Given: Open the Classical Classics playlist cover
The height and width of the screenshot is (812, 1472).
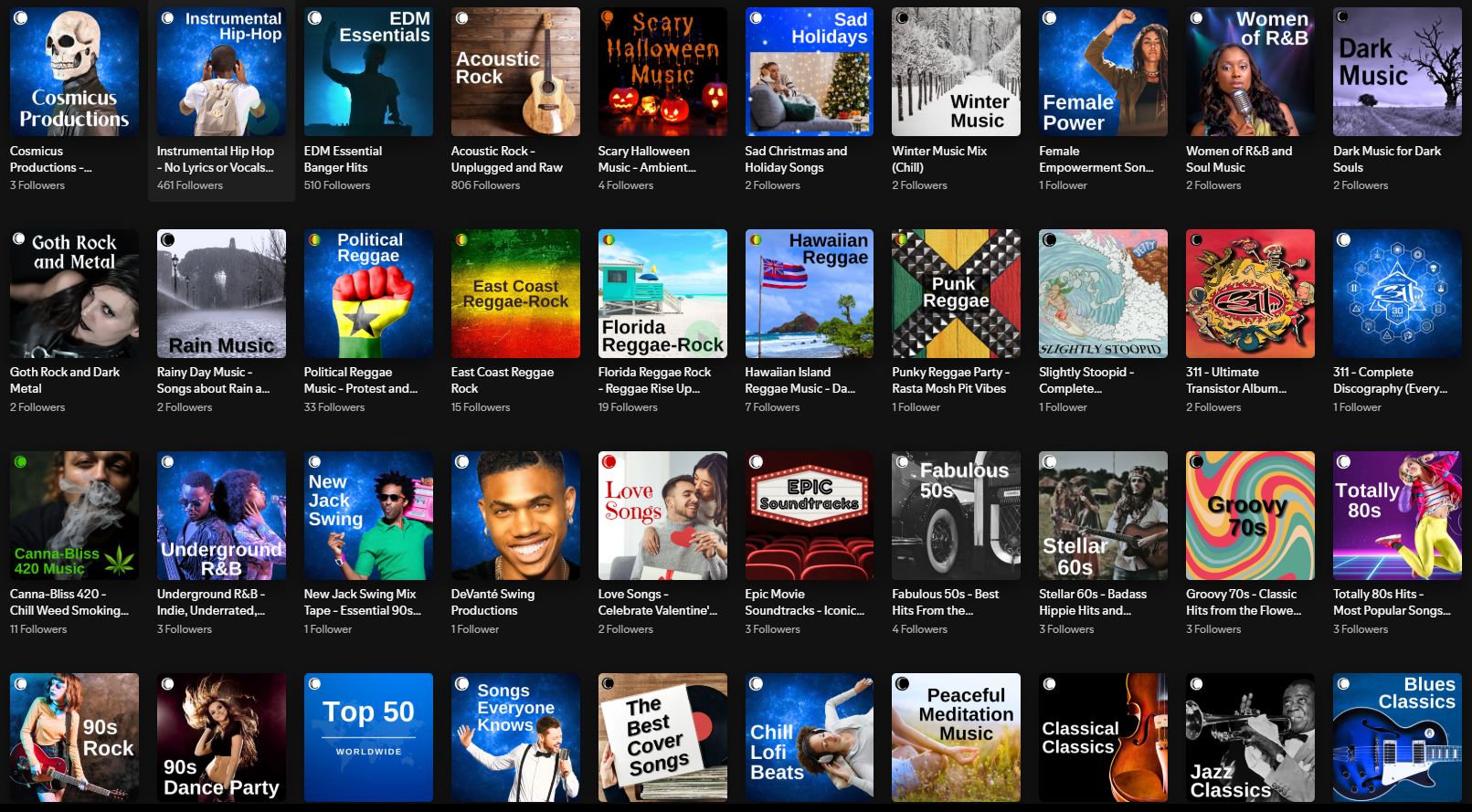Looking at the screenshot, I should point(1104,737).
